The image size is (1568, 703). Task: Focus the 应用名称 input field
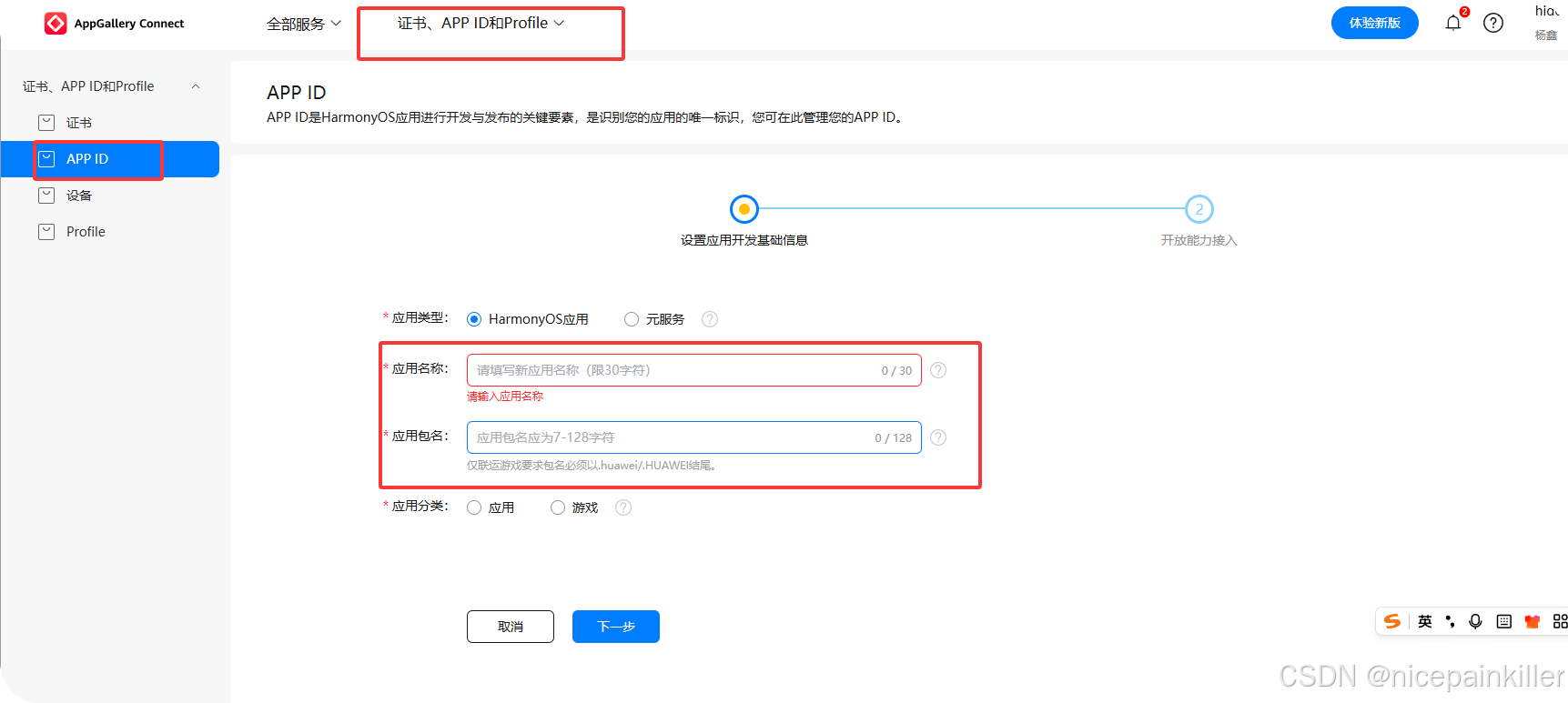click(694, 370)
